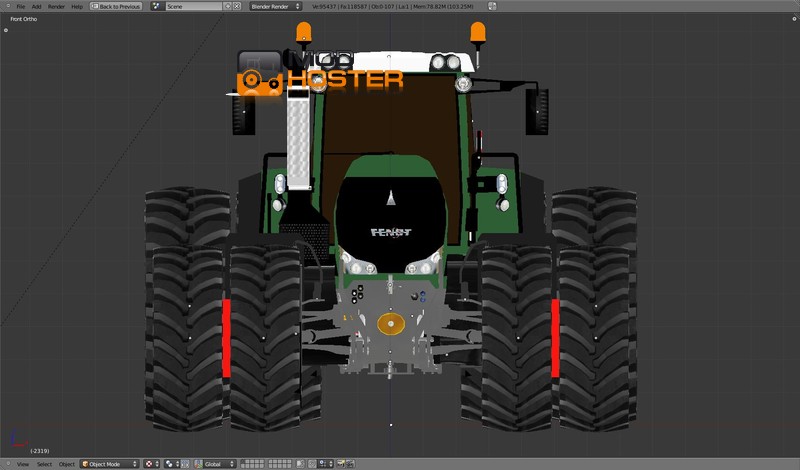Click the right orange beacon light

pyautogui.click(x=478, y=32)
